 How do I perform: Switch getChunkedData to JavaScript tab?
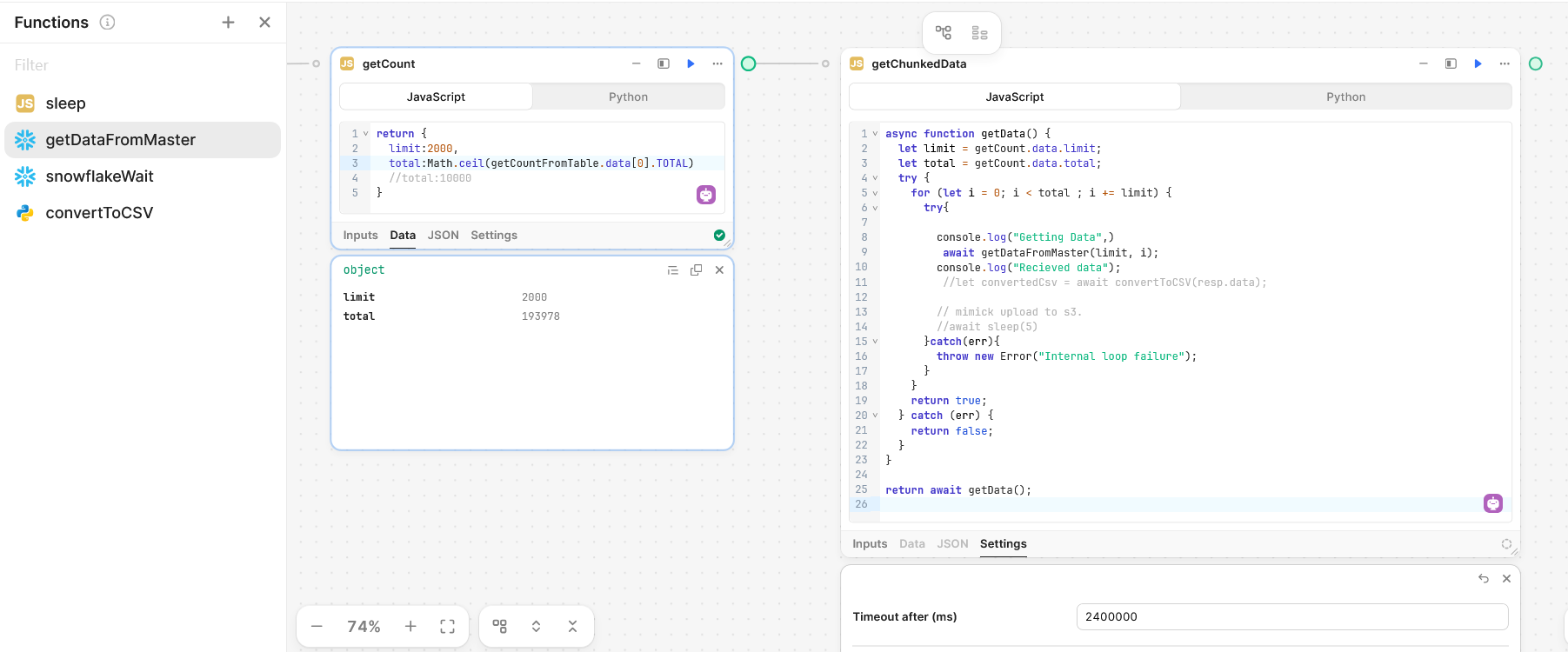1014,96
